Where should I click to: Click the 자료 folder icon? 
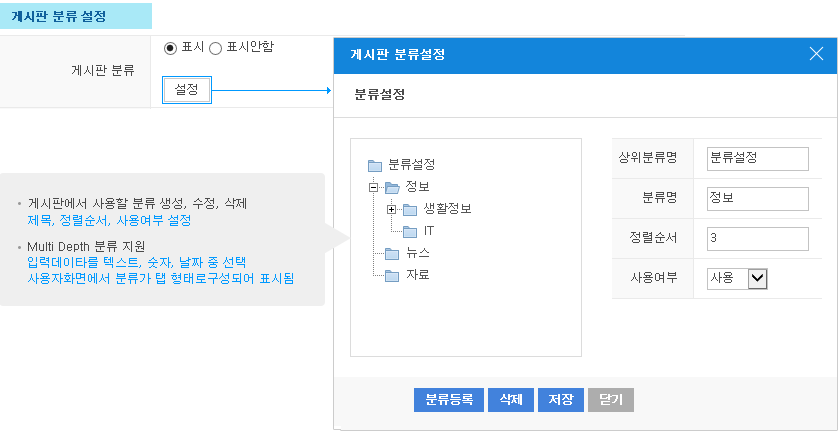pyautogui.click(x=392, y=276)
